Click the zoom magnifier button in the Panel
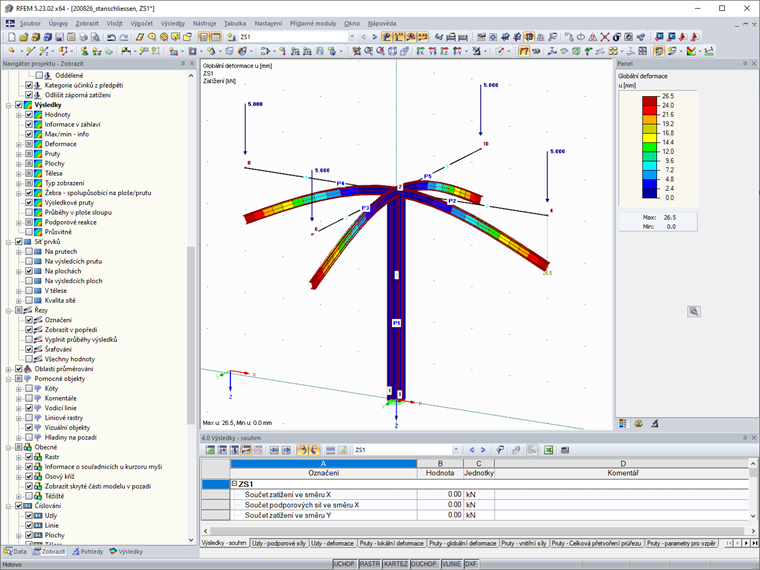The height and width of the screenshot is (570, 760). click(x=694, y=311)
